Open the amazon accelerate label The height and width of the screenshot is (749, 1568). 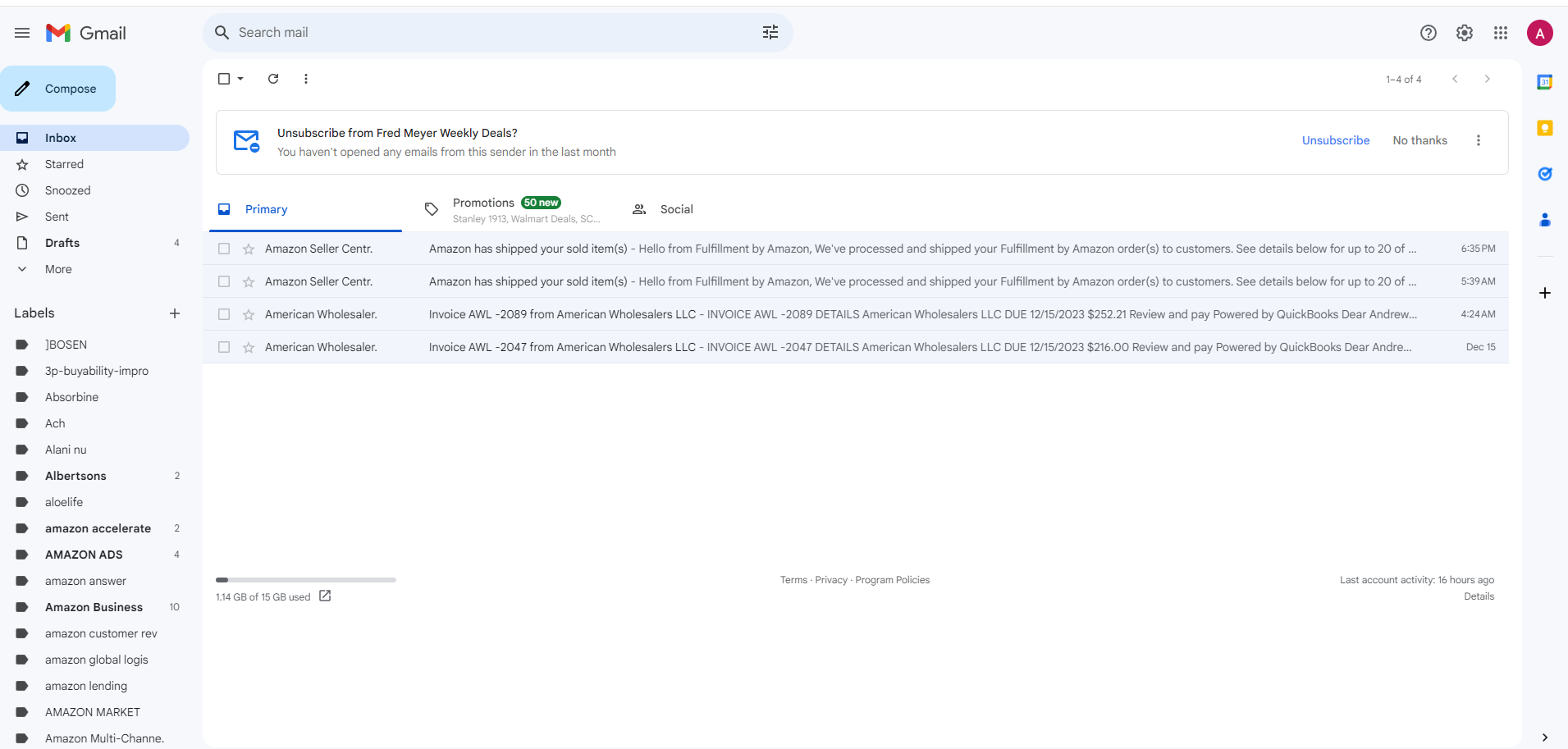[x=94, y=528]
